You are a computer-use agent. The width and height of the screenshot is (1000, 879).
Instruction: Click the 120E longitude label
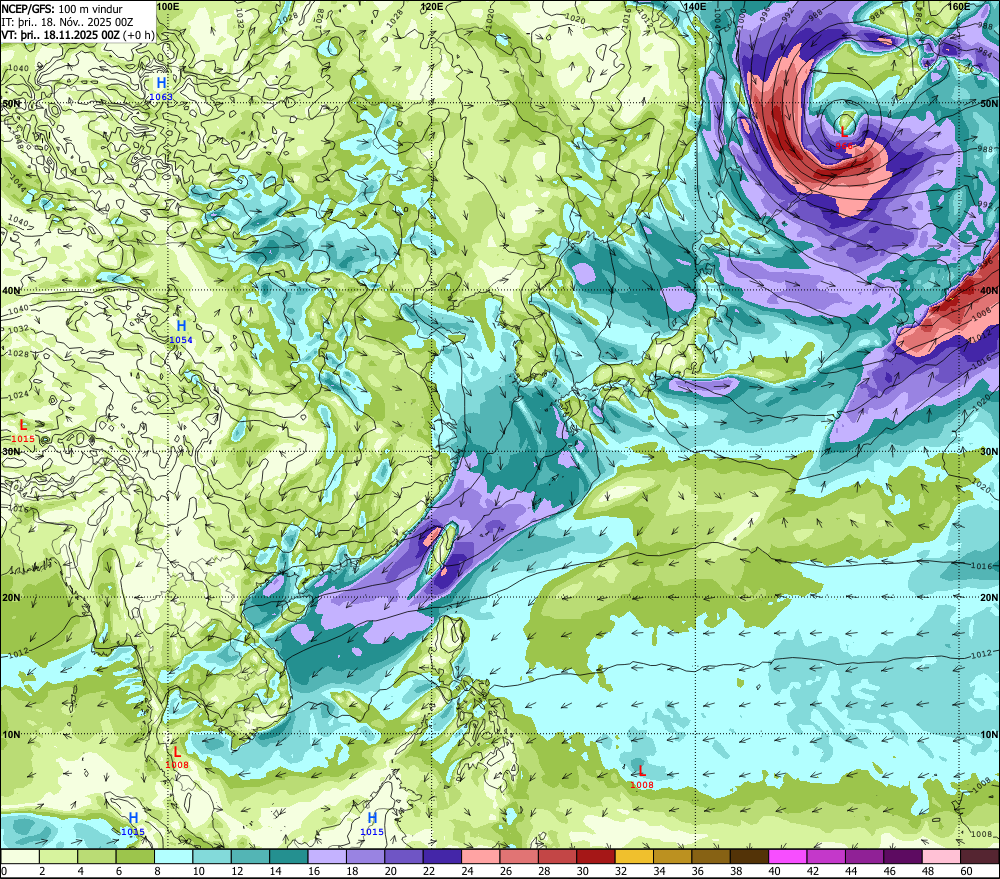[432, 6]
